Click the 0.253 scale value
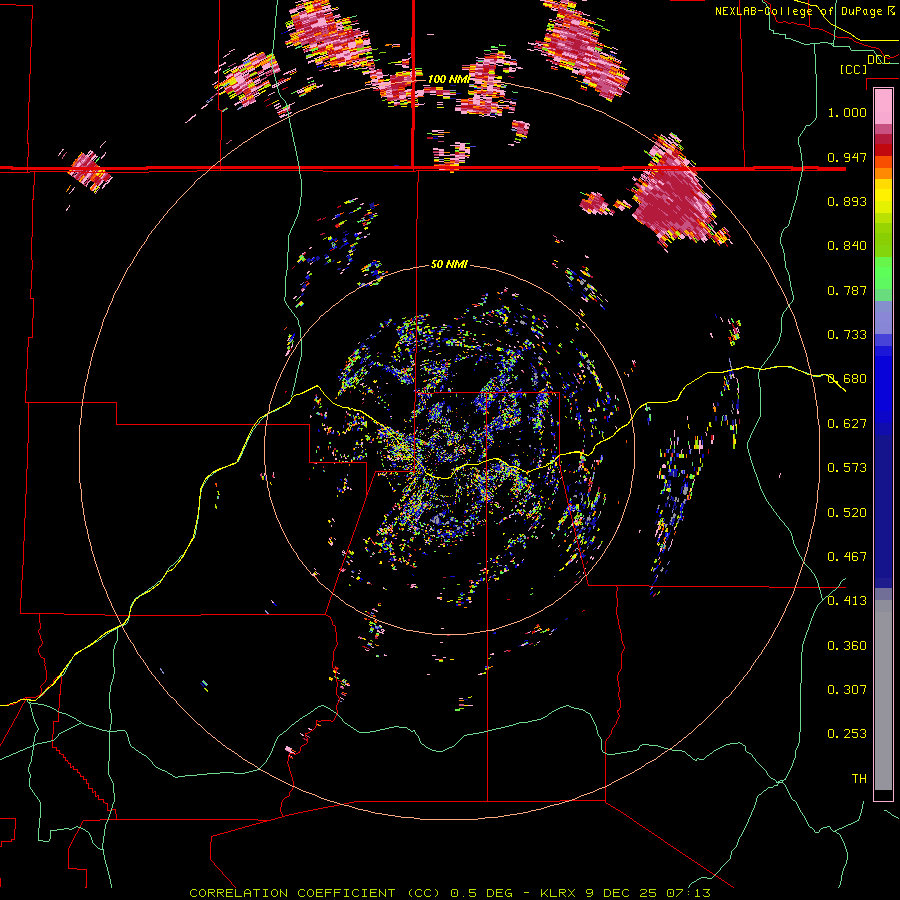Viewport: 900px width, 900px height. tap(847, 734)
